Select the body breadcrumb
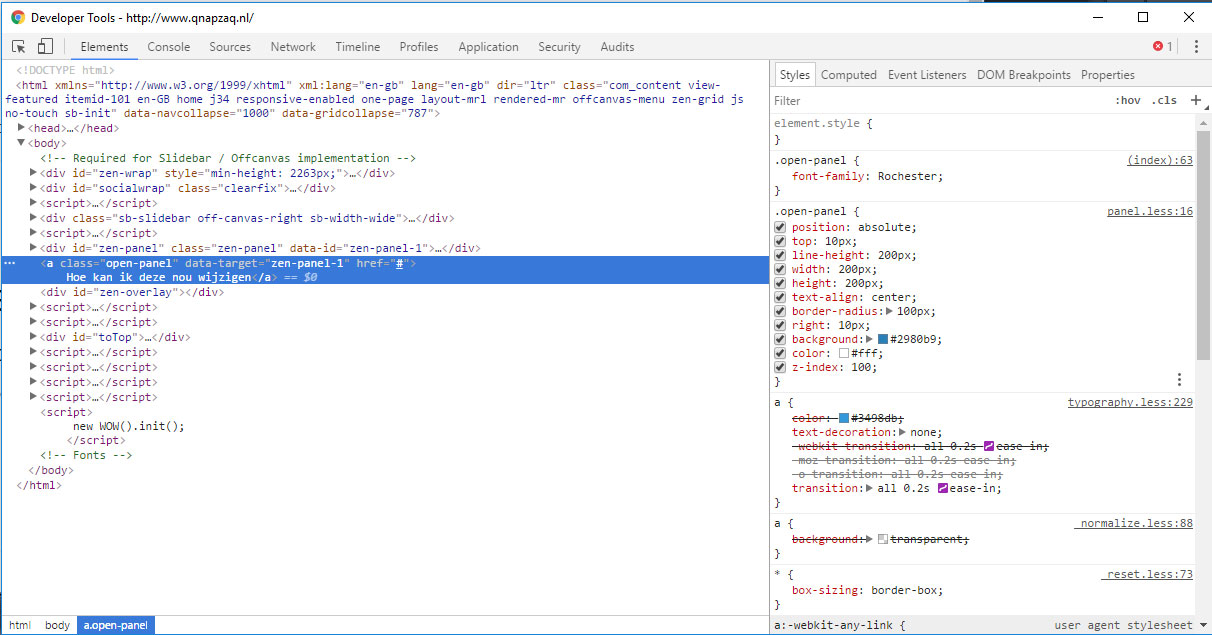 point(58,625)
